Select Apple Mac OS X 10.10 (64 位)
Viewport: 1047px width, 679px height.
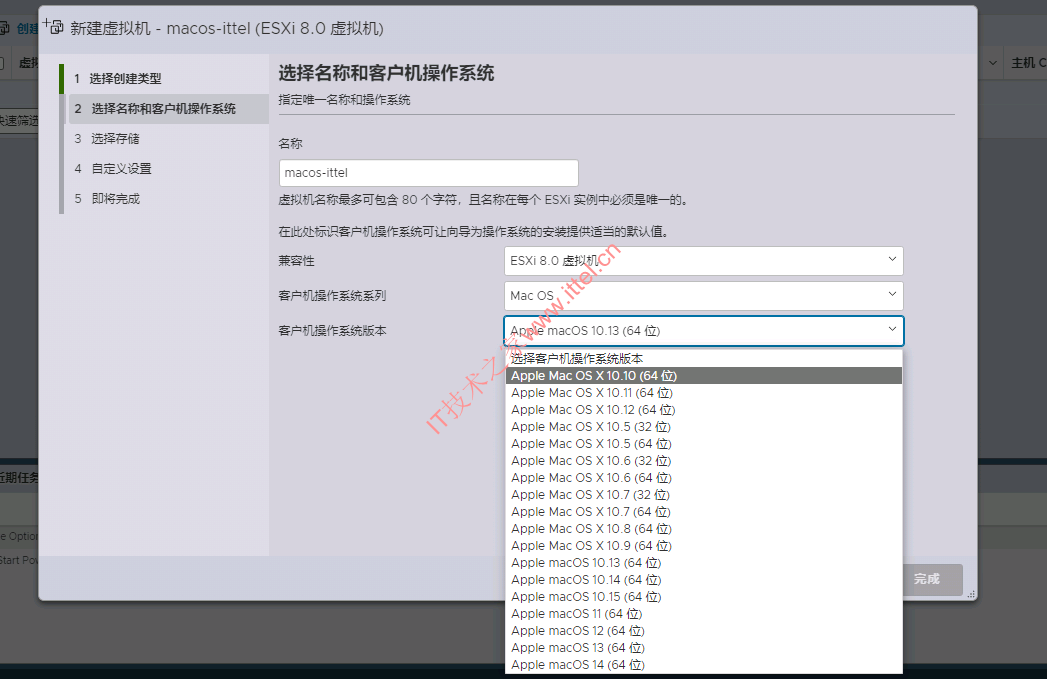(703, 376)
